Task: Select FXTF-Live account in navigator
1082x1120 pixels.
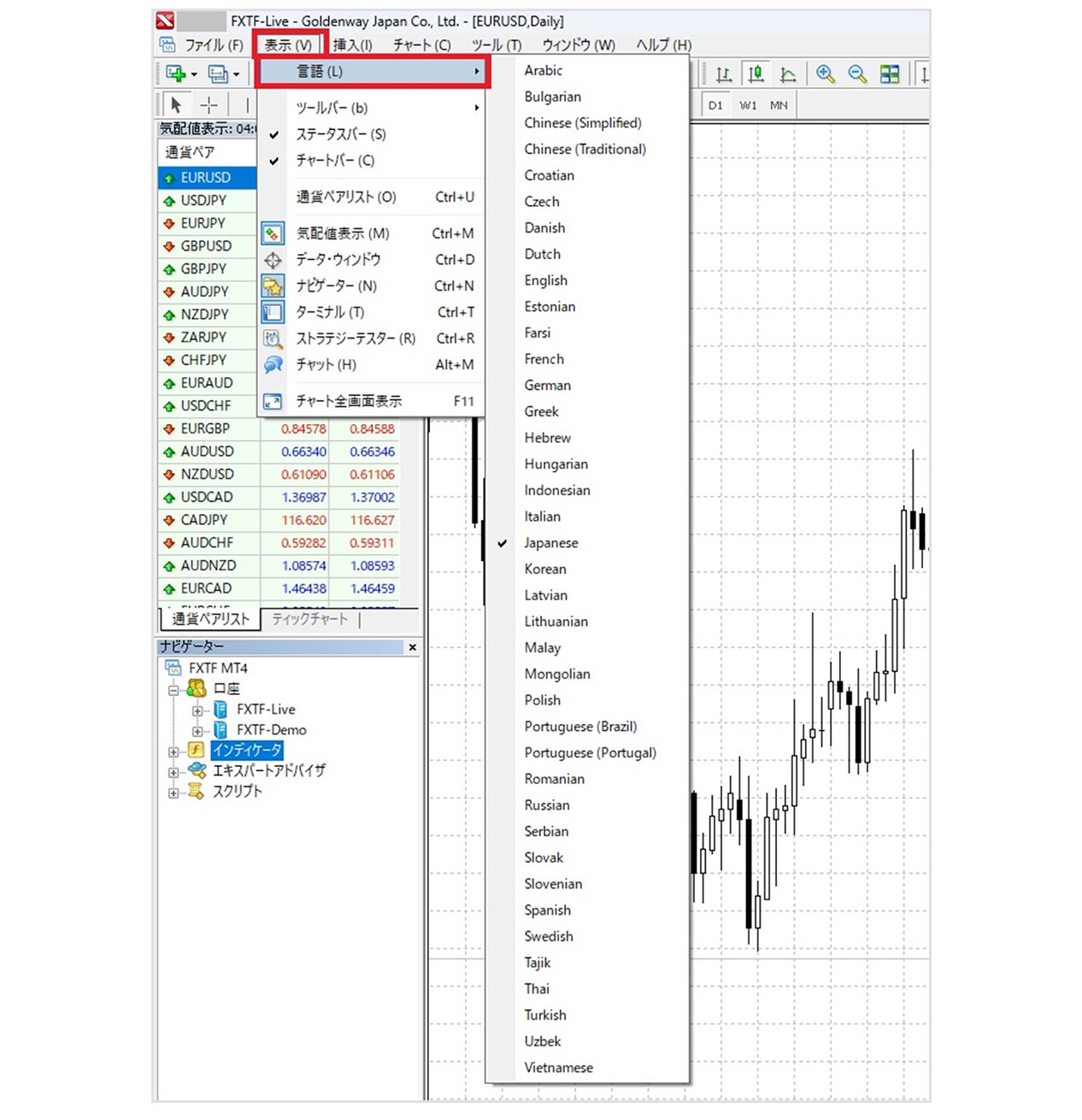Action: click(266, 710)
